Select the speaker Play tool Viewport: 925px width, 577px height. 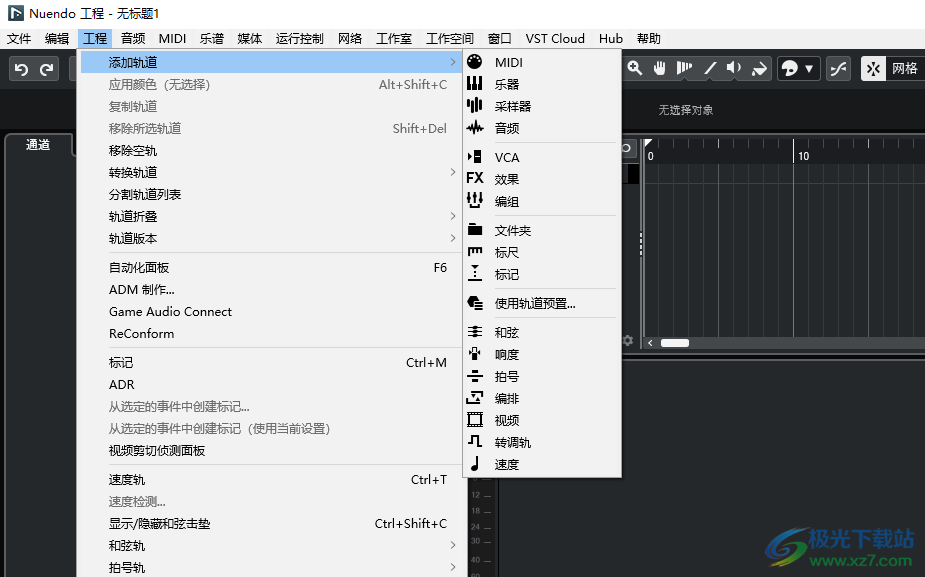(734, 68)
